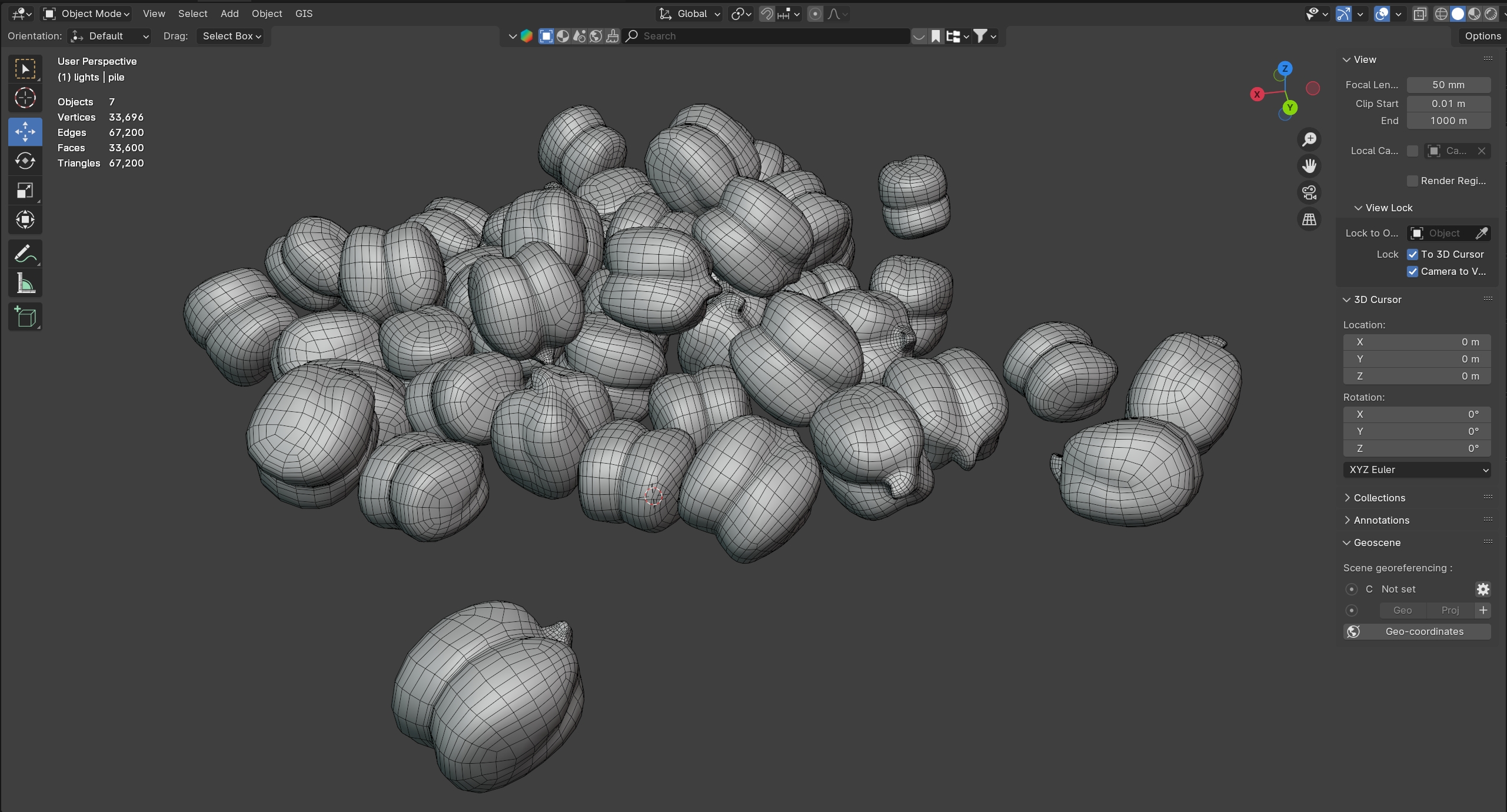Viewport: 1507px width, 812px height.
Task: Open XYZ Euler rotation mode dropdown
Action: 1417,470
